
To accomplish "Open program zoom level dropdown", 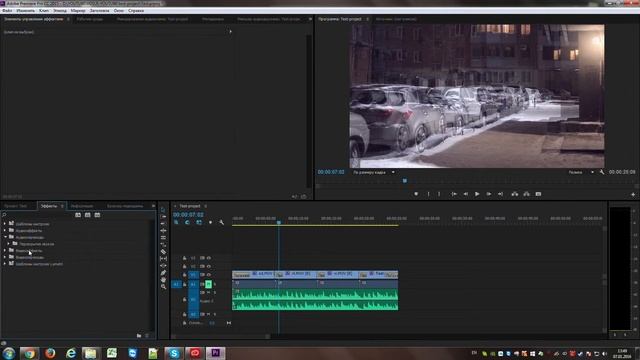I will point(374,172).
